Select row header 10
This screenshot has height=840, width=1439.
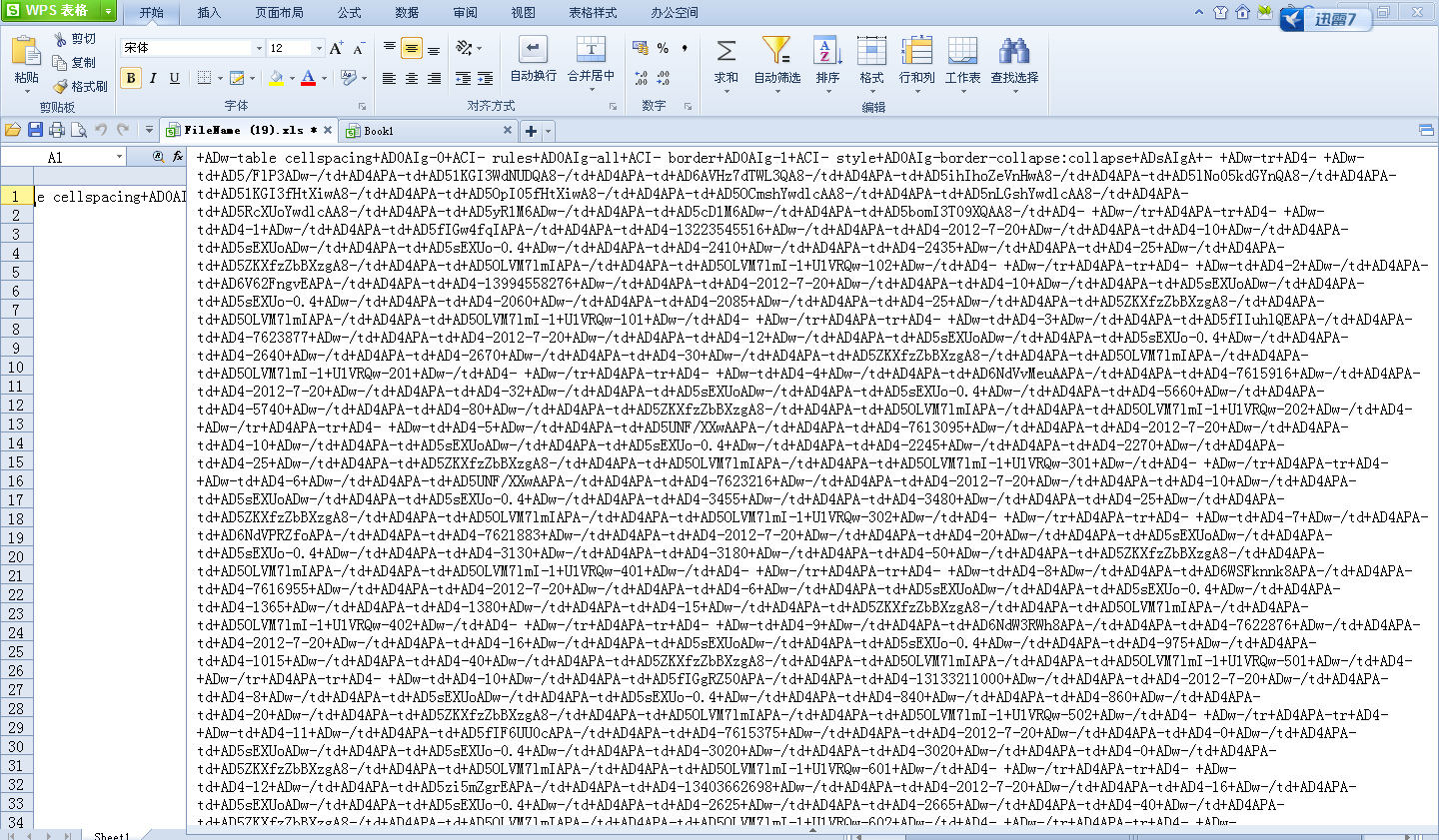tap(16, 368)
